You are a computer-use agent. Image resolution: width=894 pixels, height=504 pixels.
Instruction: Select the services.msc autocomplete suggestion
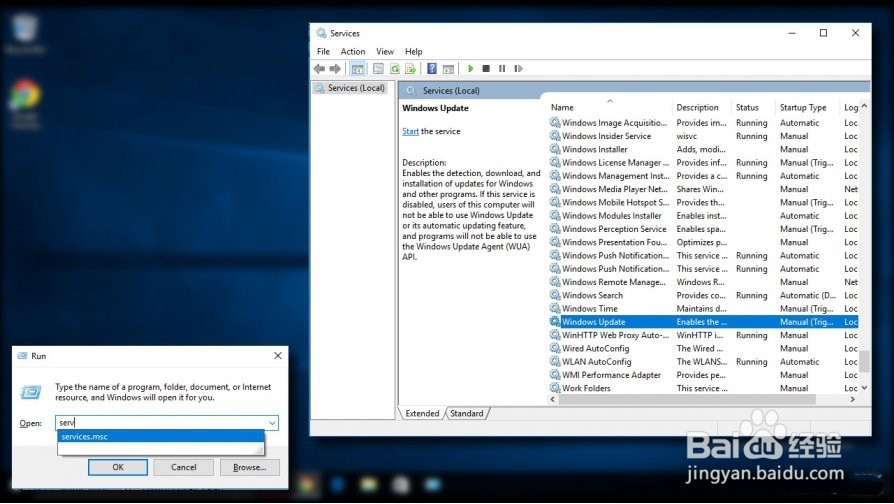(160, 436)
